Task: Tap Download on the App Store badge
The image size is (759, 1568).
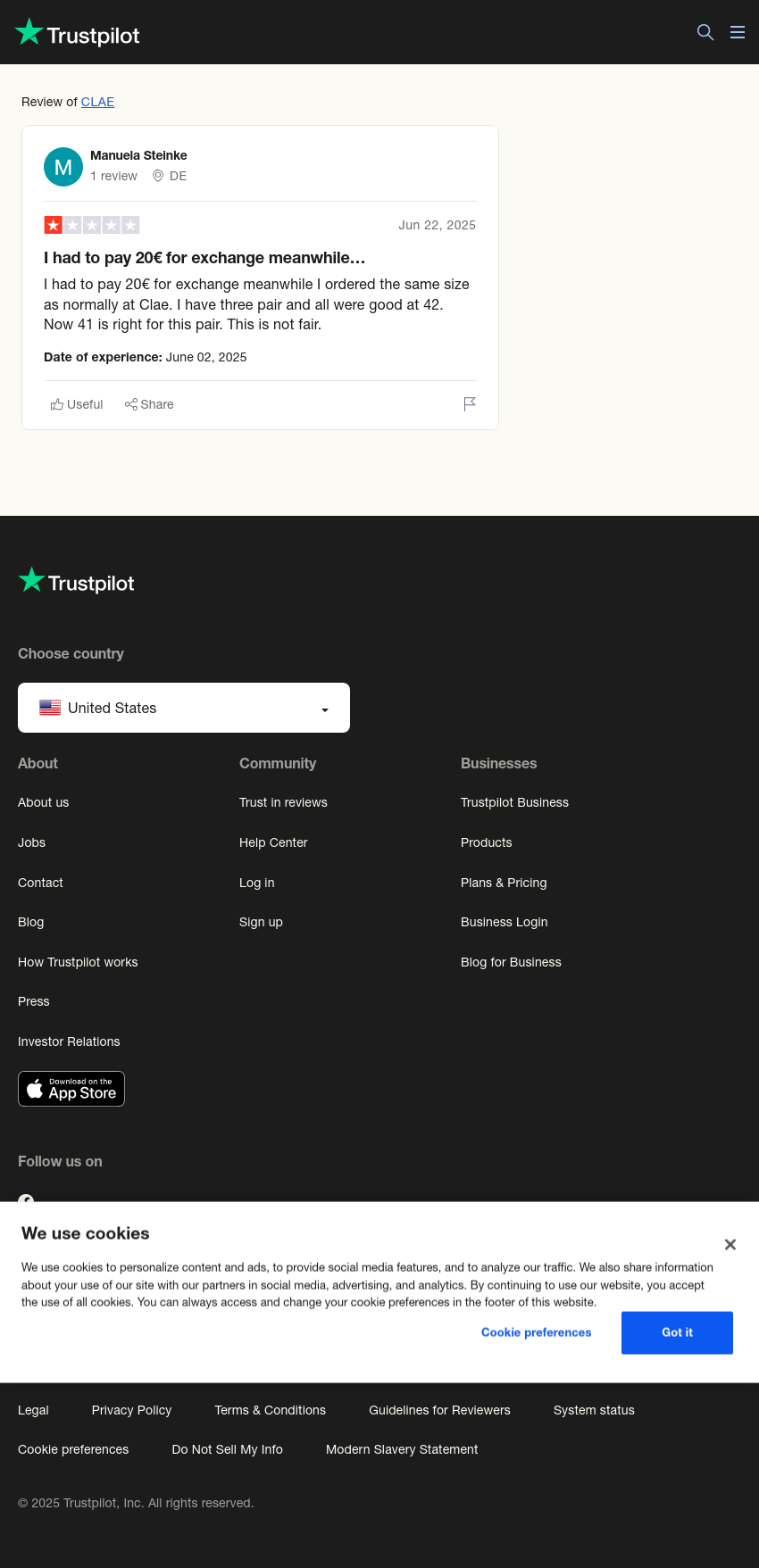Action: pos(71,1089)
